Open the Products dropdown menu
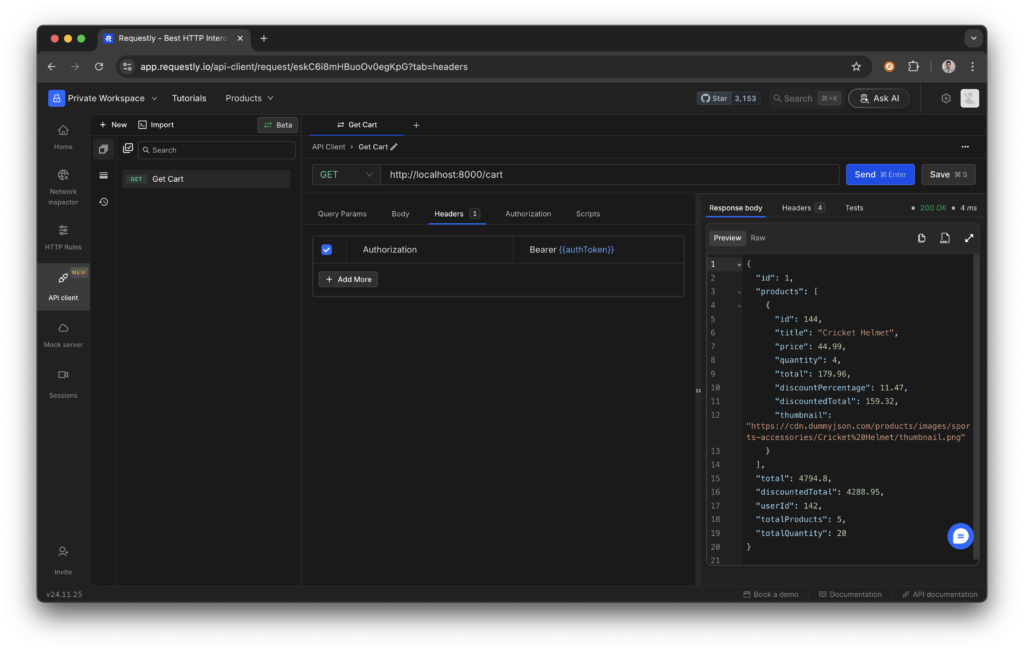The image size is (1024, 651). click(249, 98)
